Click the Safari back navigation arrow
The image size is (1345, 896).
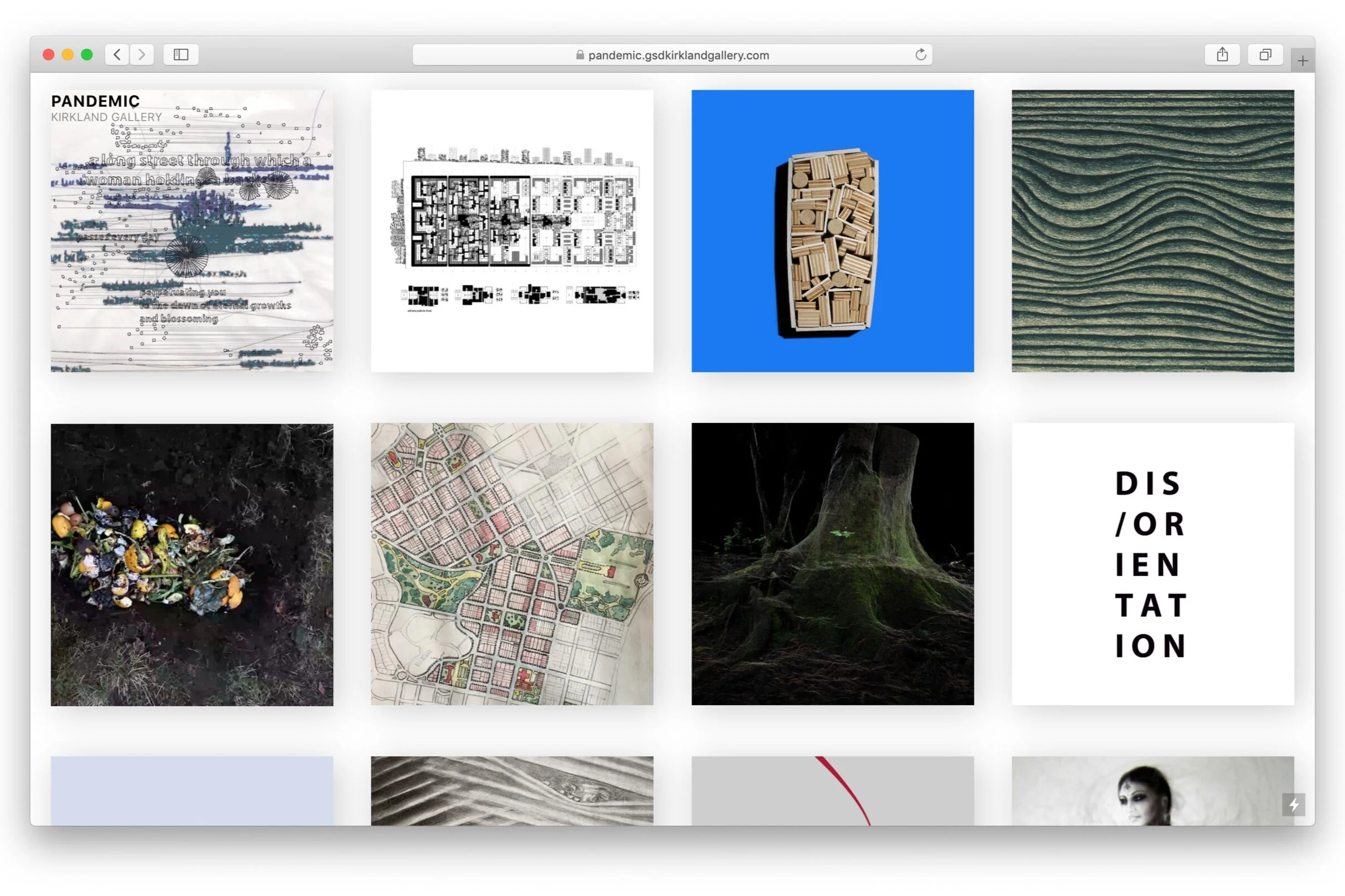(117, 55)
